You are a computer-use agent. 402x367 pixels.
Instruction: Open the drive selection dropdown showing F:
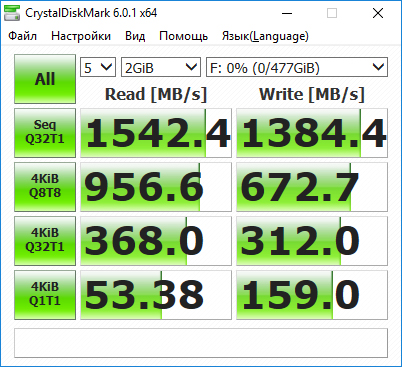coord(297,67)
